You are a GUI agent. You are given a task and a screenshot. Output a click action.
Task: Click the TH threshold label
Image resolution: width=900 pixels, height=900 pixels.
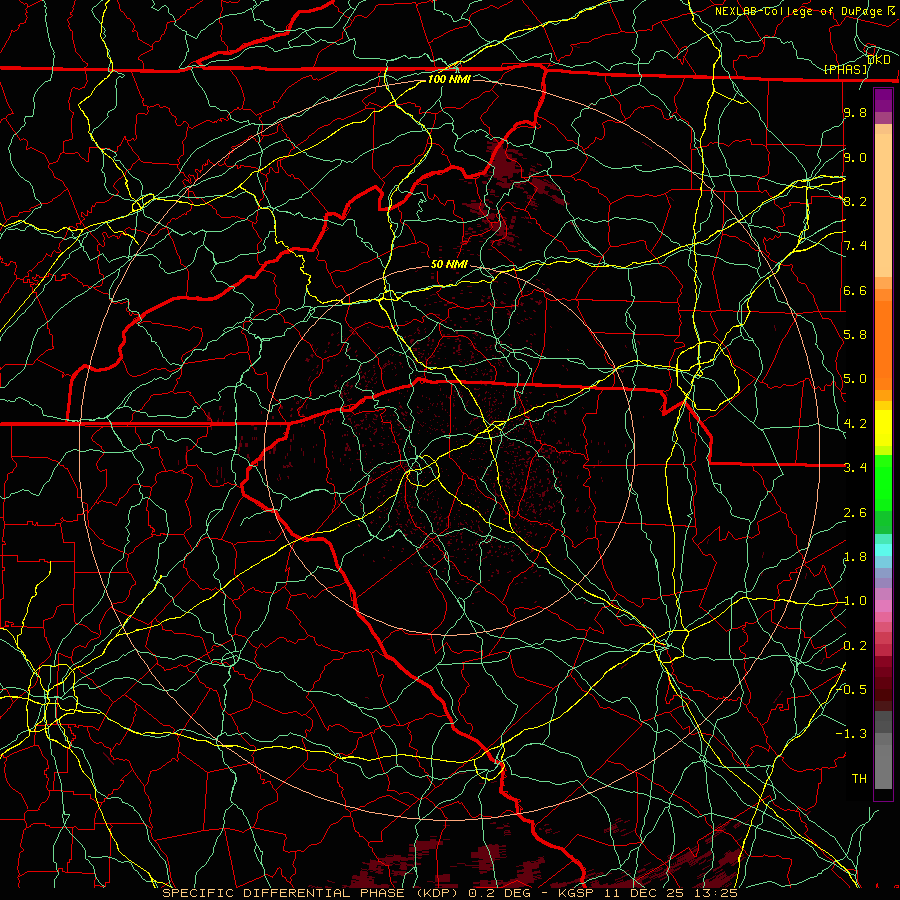[859, 779]
